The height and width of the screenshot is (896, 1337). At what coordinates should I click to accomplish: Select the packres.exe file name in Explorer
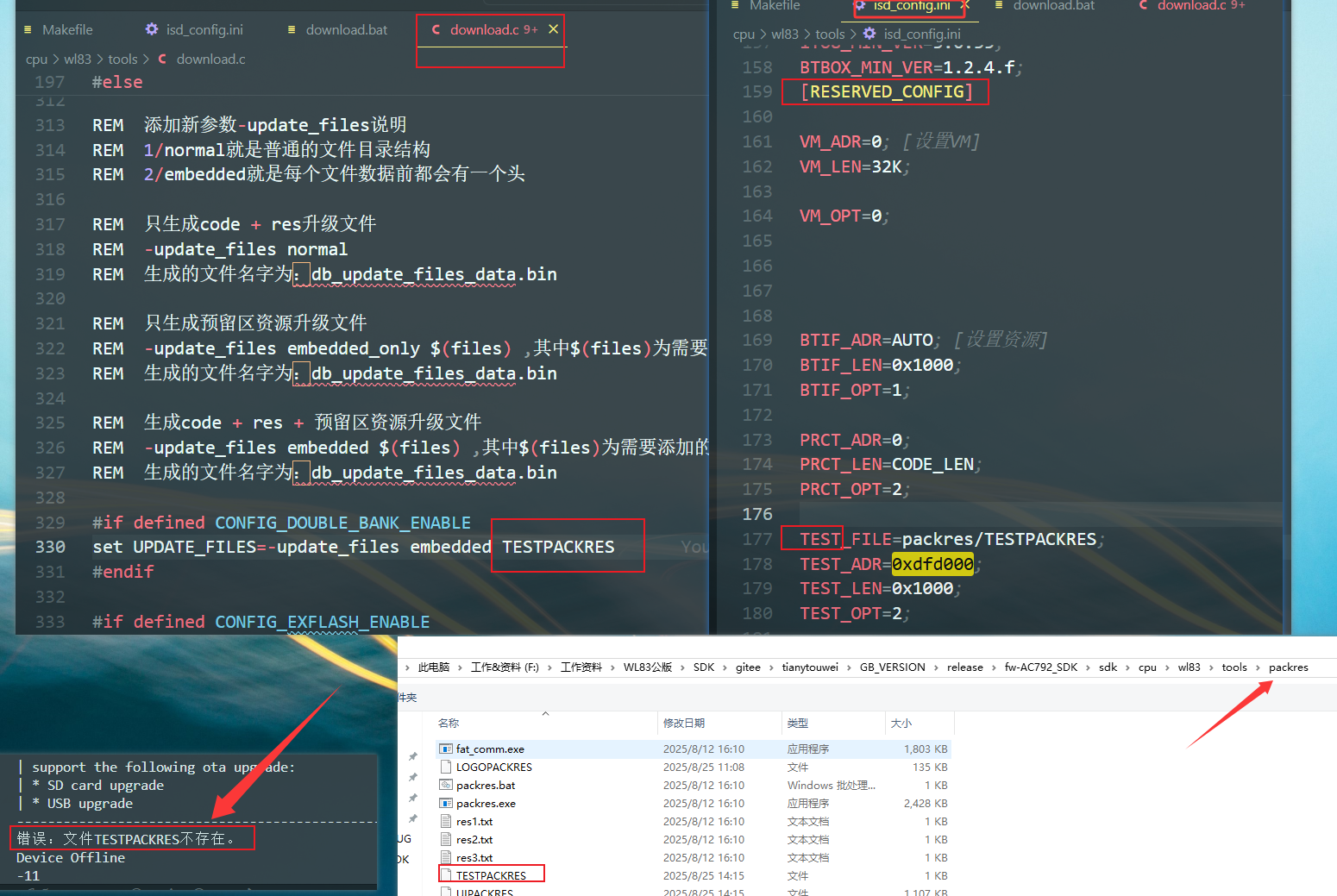pos(486,803)
